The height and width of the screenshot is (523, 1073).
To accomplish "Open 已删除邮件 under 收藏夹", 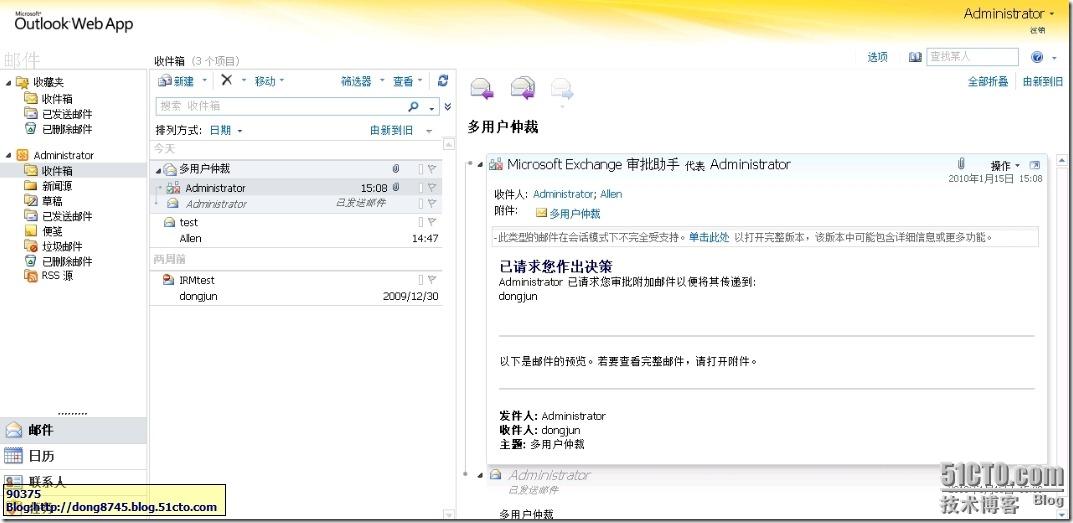I will click(67, 129).
